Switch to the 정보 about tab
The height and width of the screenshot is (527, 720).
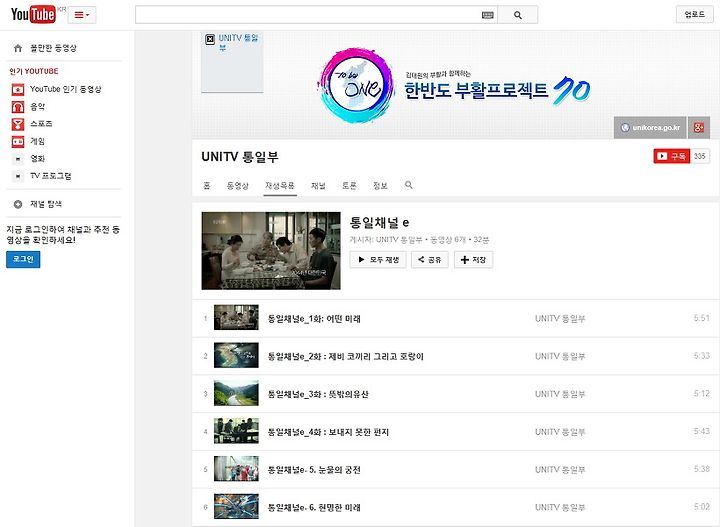click(380, 185)
